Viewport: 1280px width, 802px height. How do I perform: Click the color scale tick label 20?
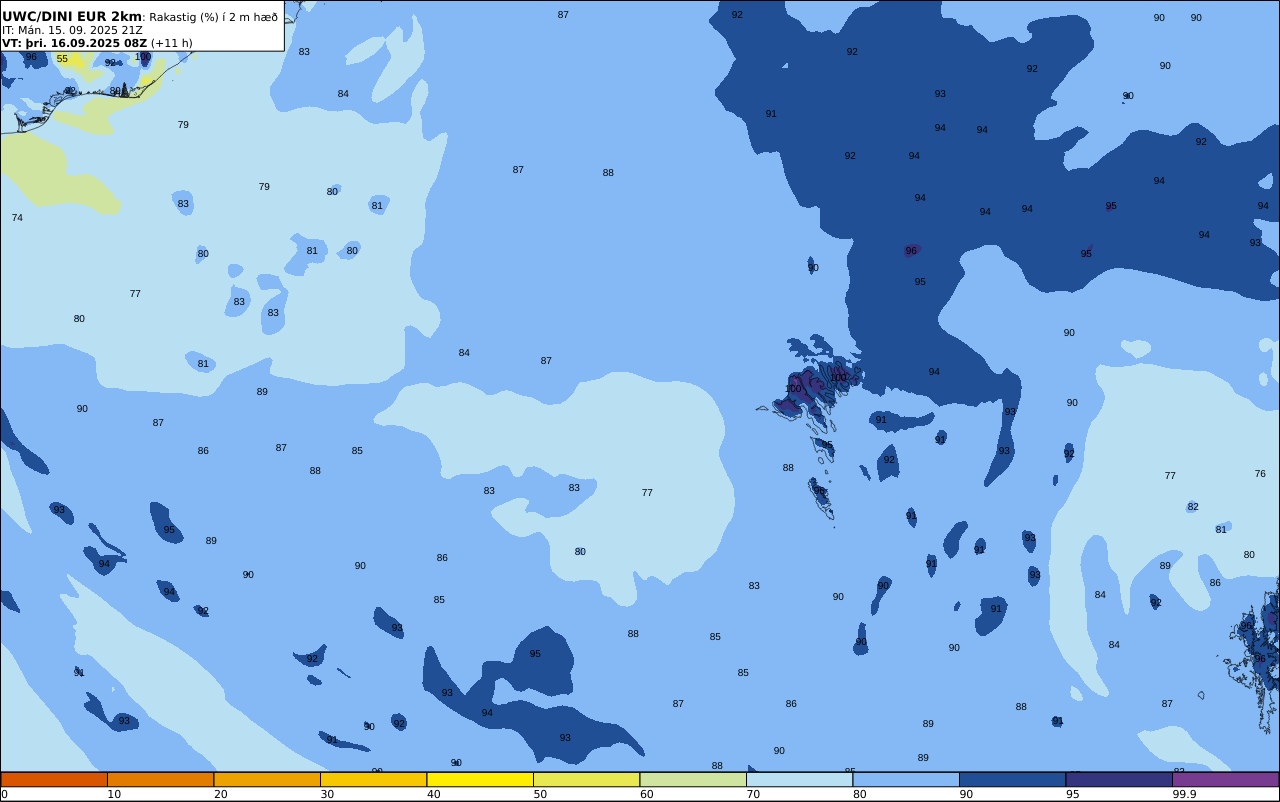[x=220, y=794]
